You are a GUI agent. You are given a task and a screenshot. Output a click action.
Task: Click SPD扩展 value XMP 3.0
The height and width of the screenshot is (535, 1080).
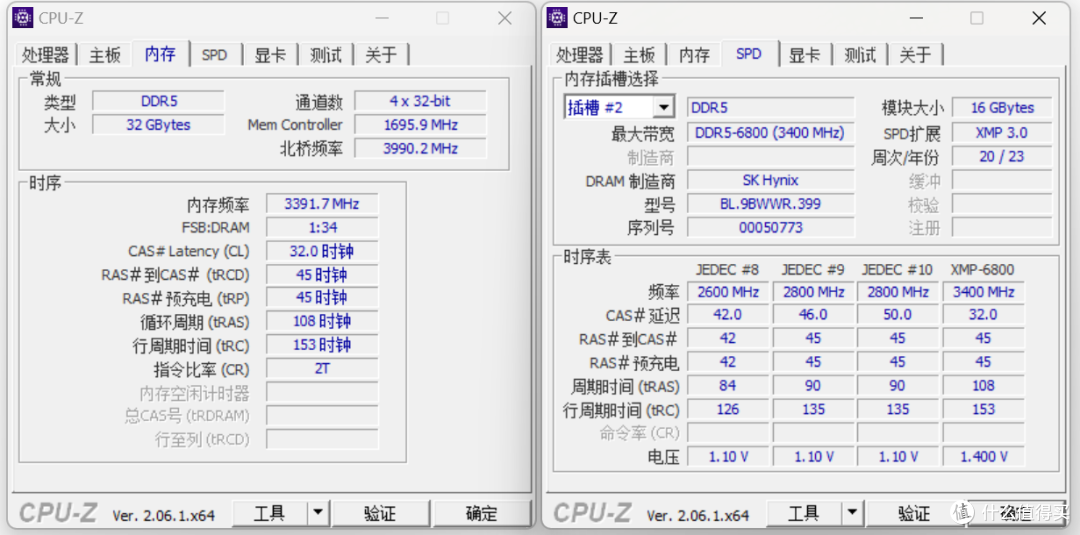coord(1002,133)
